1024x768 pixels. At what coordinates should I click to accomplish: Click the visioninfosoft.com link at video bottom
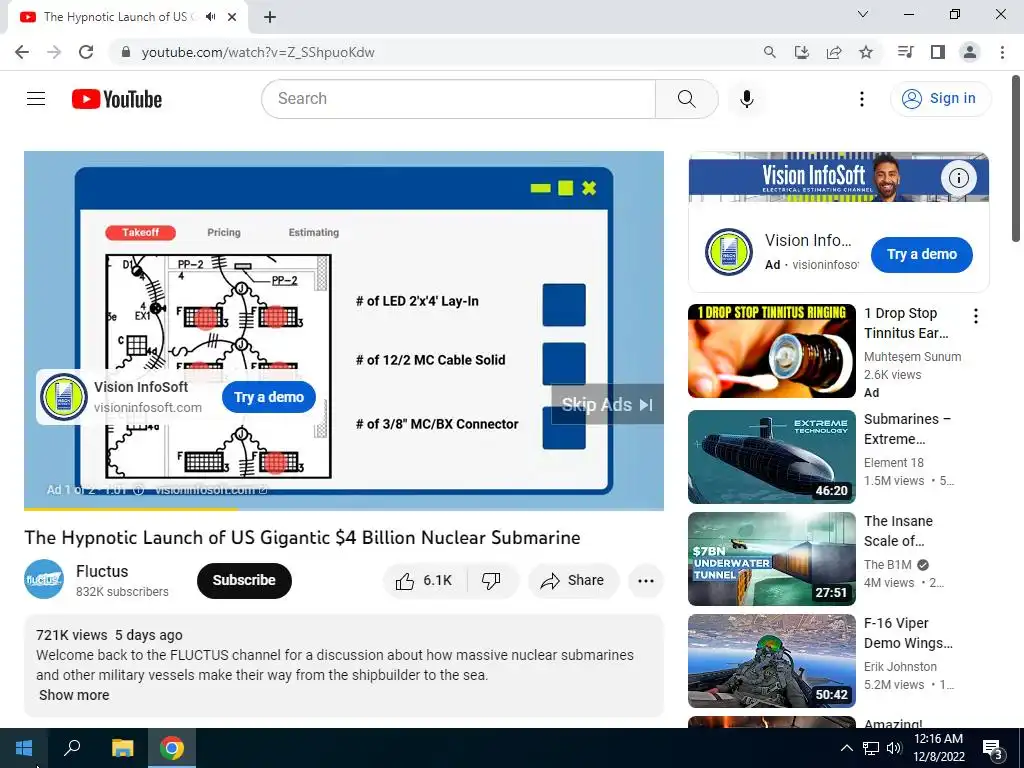(x=210, y=490)
